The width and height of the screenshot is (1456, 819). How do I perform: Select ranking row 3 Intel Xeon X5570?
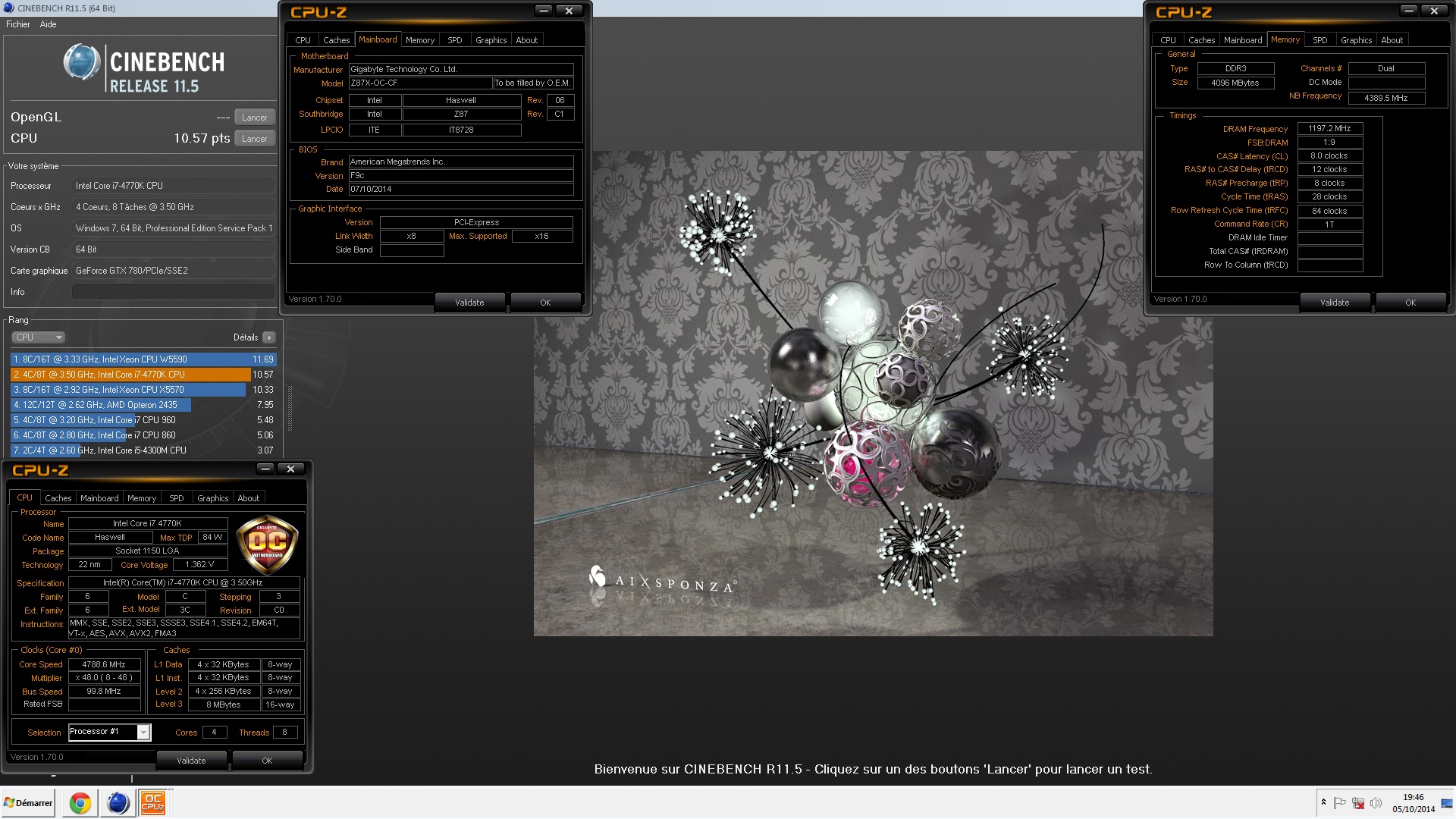coord(143,390)
